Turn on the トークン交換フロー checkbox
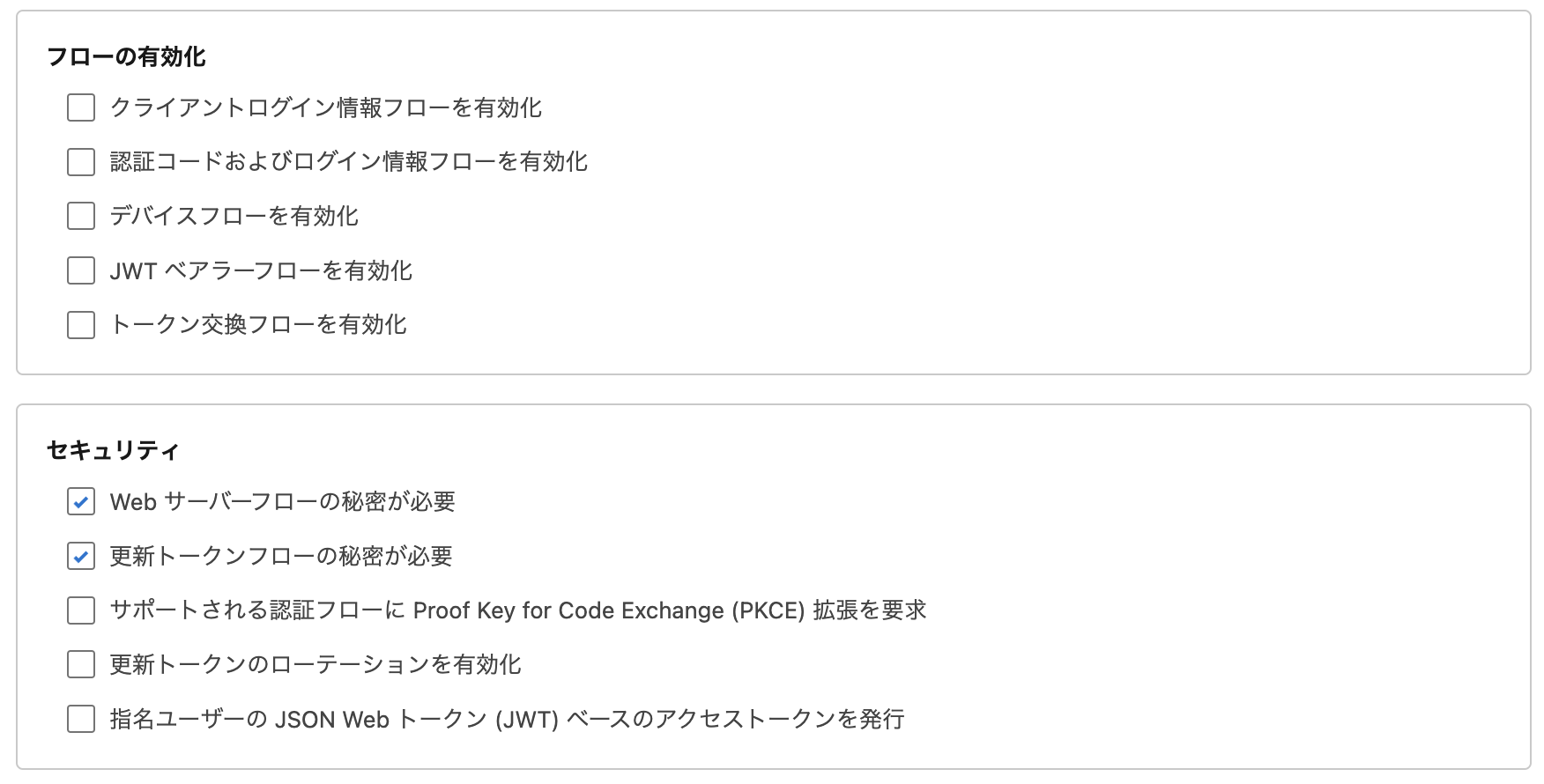 click(x=81, y=325)
